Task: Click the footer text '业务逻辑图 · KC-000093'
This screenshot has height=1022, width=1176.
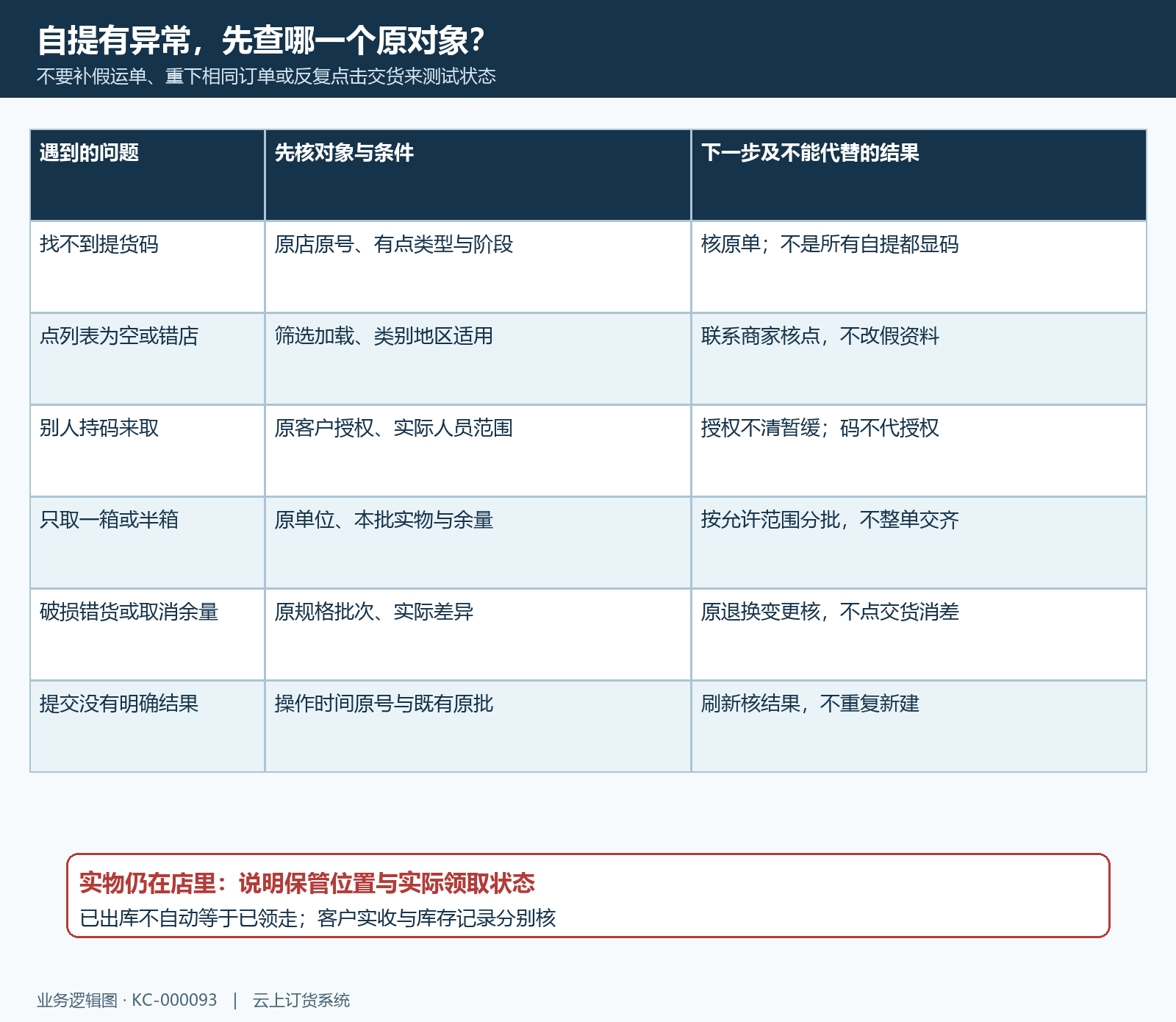Action: (x=127, y=1000)
